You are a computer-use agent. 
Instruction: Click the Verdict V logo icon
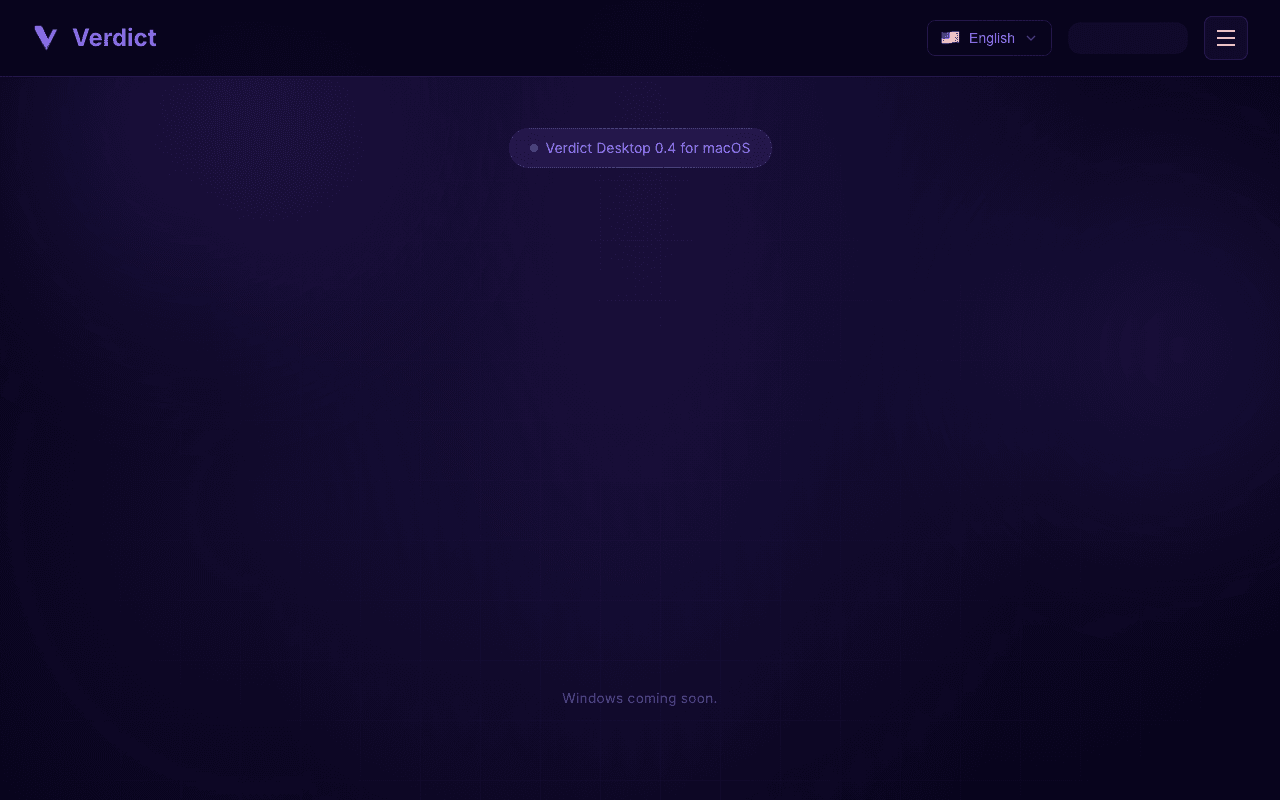[x=46, y=38]
